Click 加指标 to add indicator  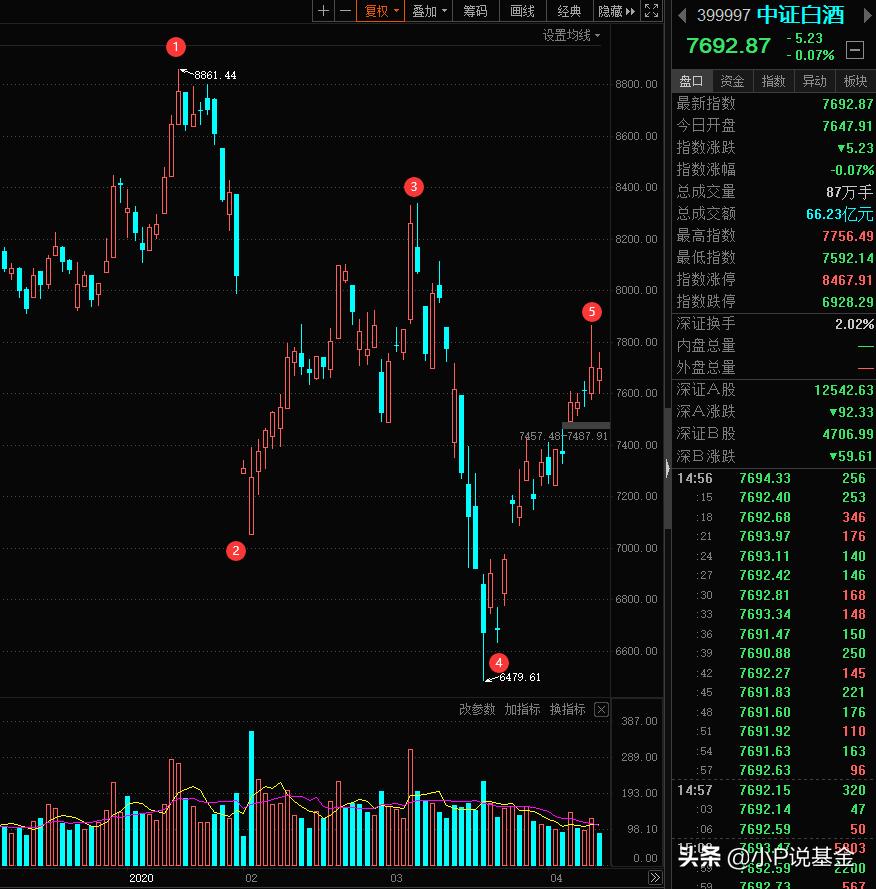pos(522,709)
